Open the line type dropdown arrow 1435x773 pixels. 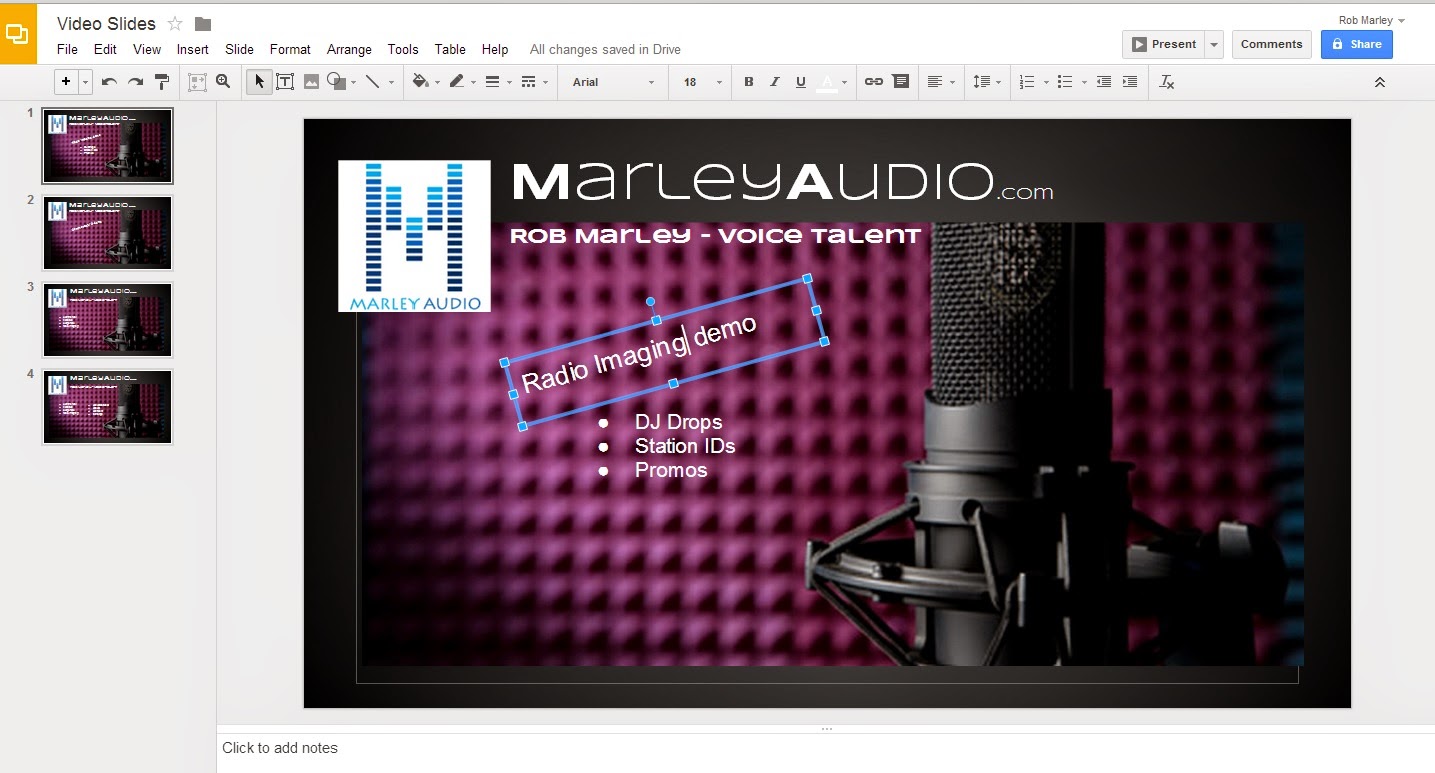click(391, 82)
